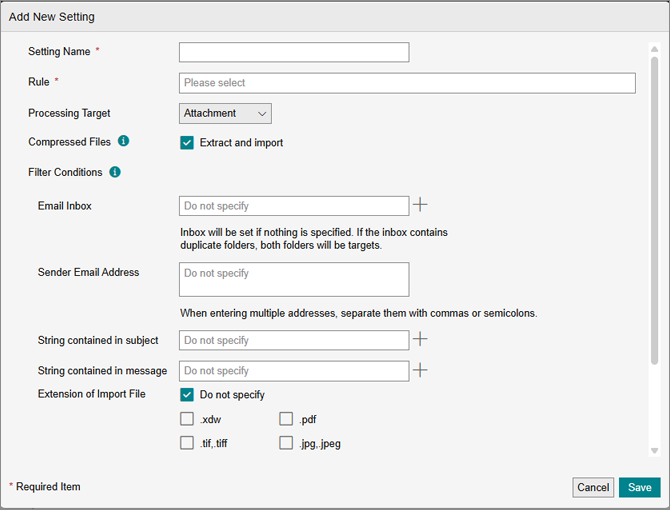
Task: Open the Rule selection dropdown
Action: [x=407, y=83]
